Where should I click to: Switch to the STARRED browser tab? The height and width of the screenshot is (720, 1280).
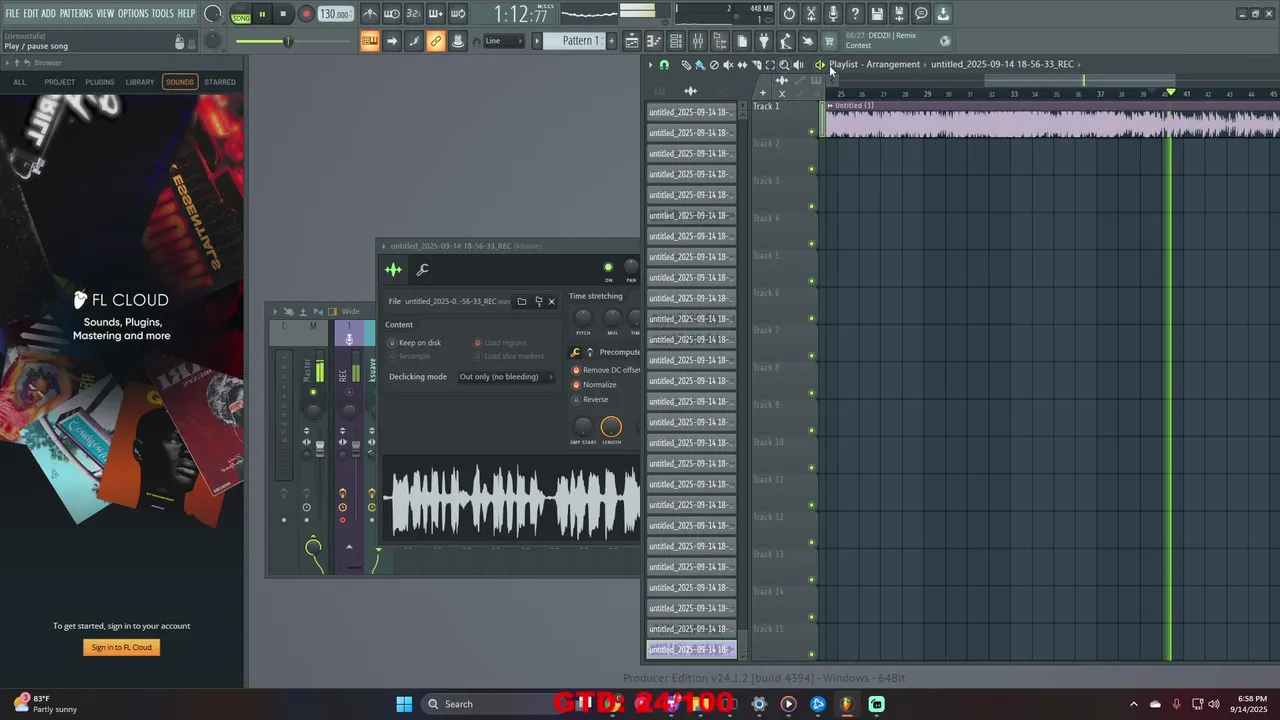(x=220, y=82)
